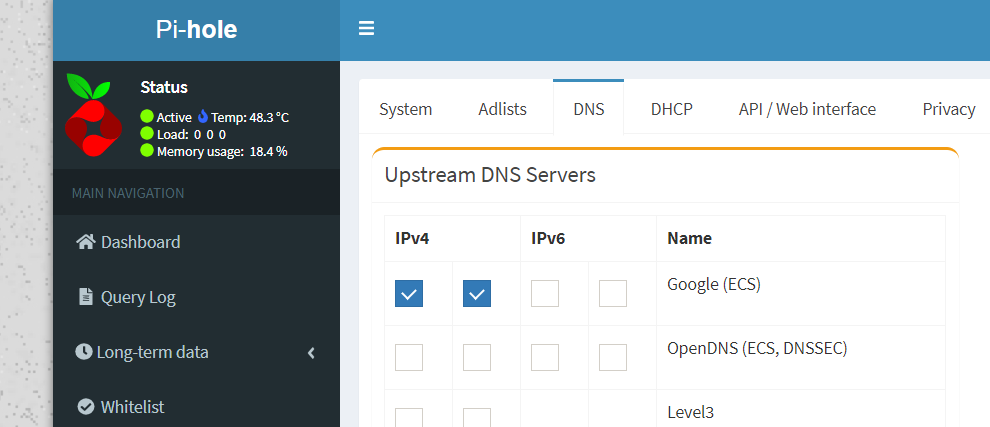Click the MAIN NAVIGATION label
This screenshot has height=427, width=990.
128,193
